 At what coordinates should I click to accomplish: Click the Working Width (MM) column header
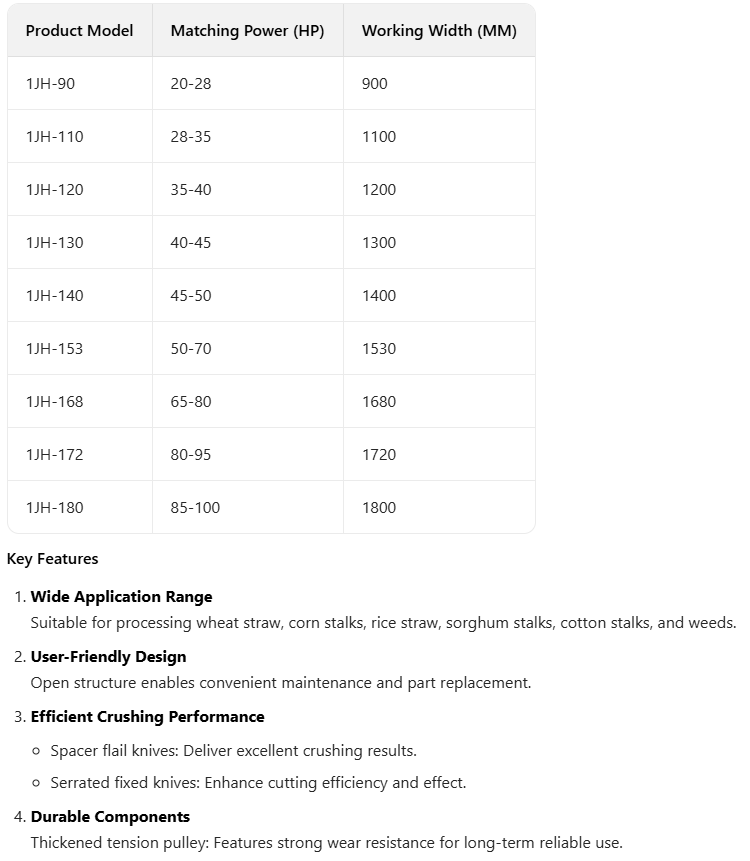439,31
